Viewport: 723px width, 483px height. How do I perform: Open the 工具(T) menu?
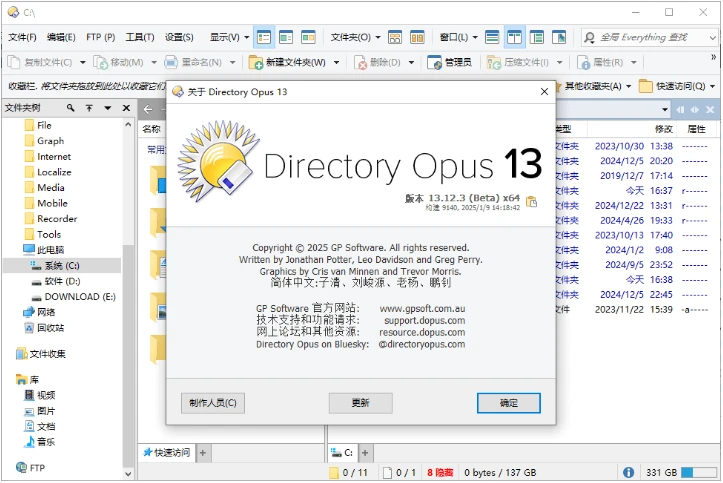click(140, 37)
